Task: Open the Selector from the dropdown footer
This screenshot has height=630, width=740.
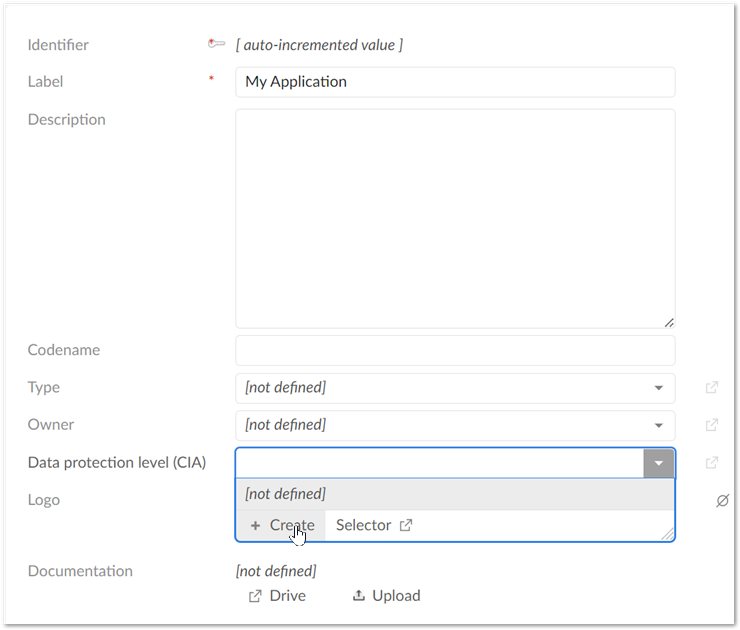Action: click(x=374, y=525)
